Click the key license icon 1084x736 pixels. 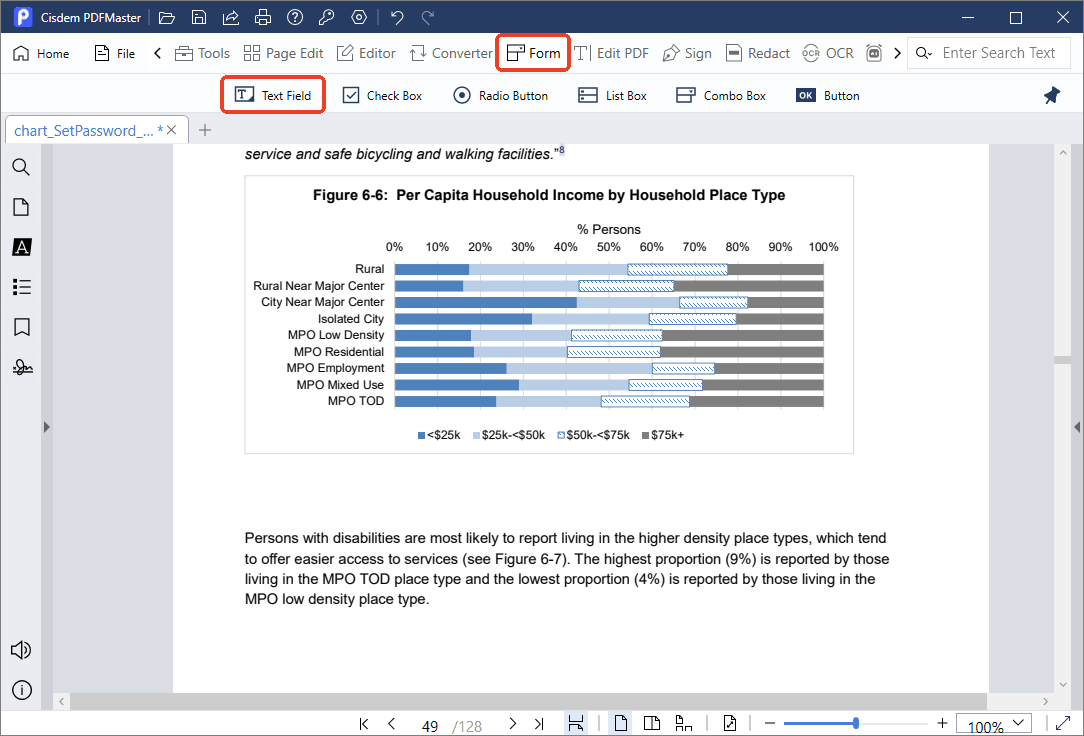326,17
